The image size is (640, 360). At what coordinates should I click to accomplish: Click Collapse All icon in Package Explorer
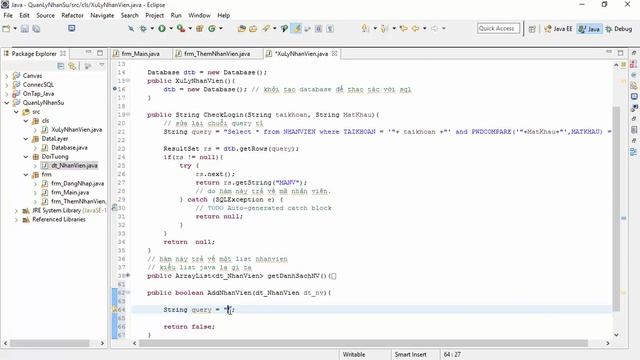[x=60, y=66]
